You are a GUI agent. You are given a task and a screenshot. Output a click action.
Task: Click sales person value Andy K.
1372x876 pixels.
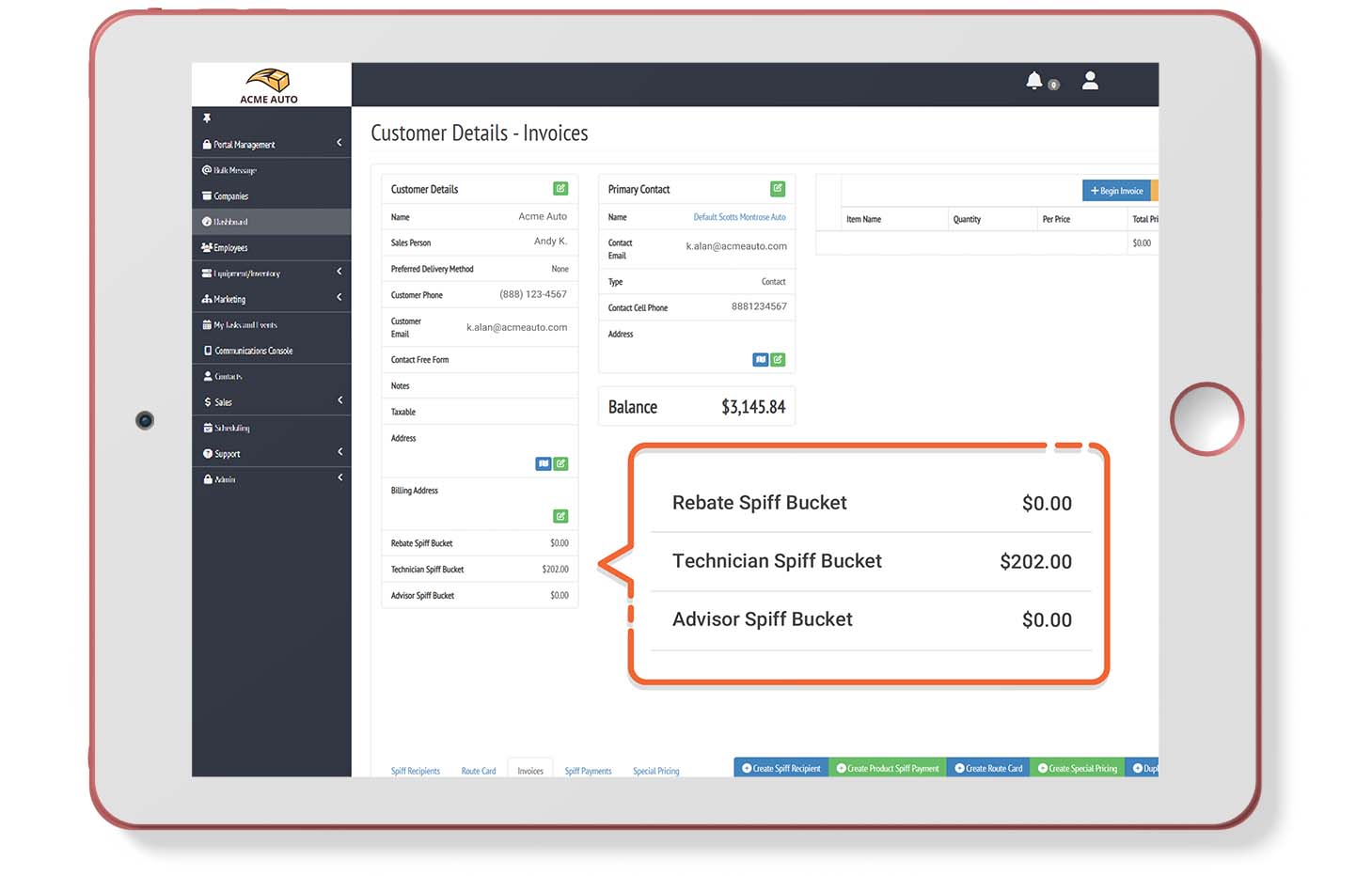[550, 242]
